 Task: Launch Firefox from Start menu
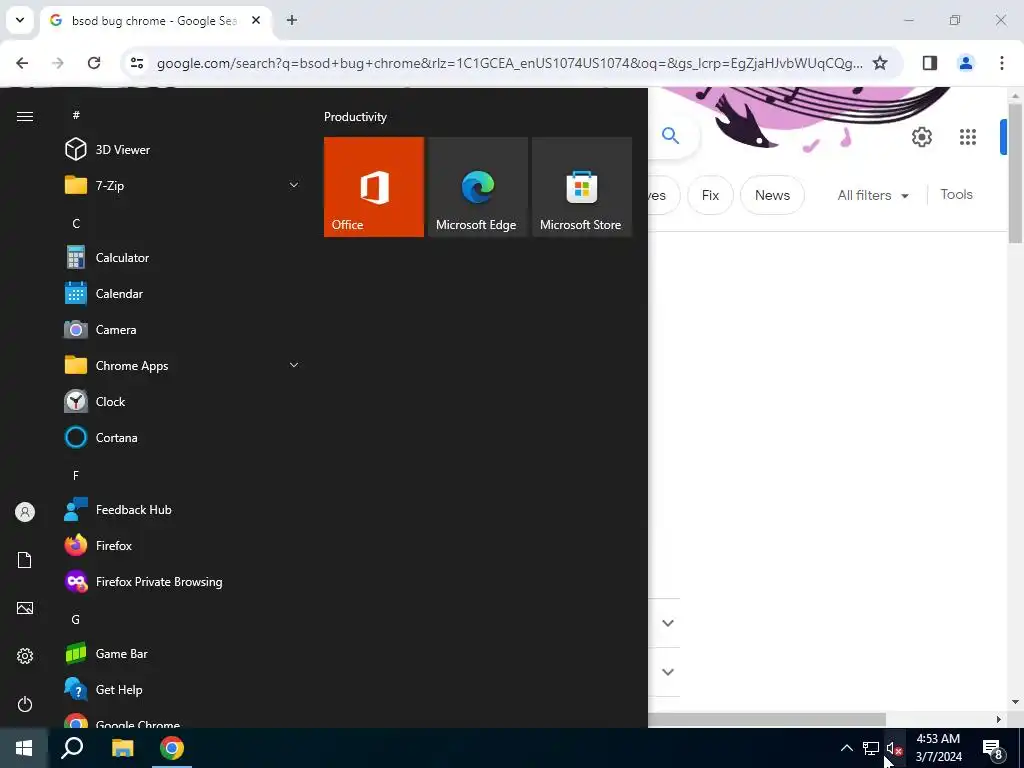pos(183,545)
